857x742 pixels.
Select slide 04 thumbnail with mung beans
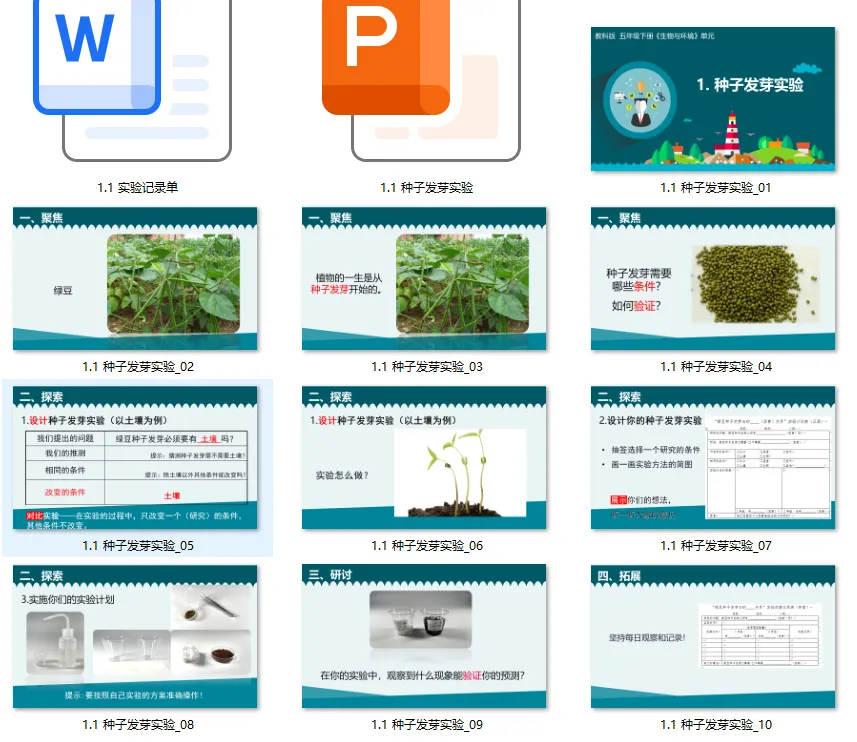coord(713,279)
